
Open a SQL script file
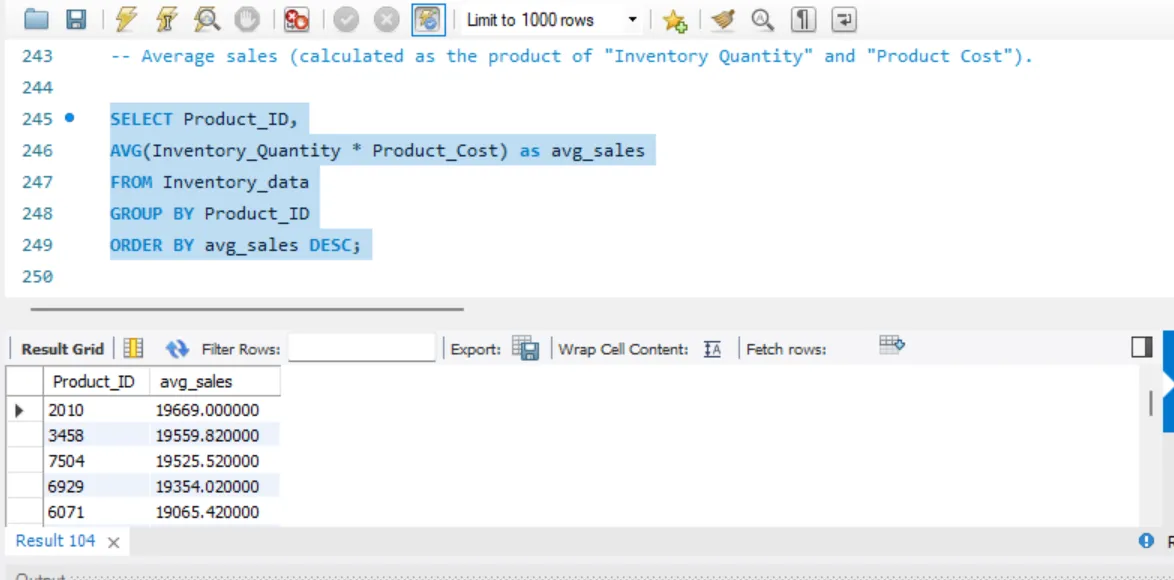click(x=36, y=19)
